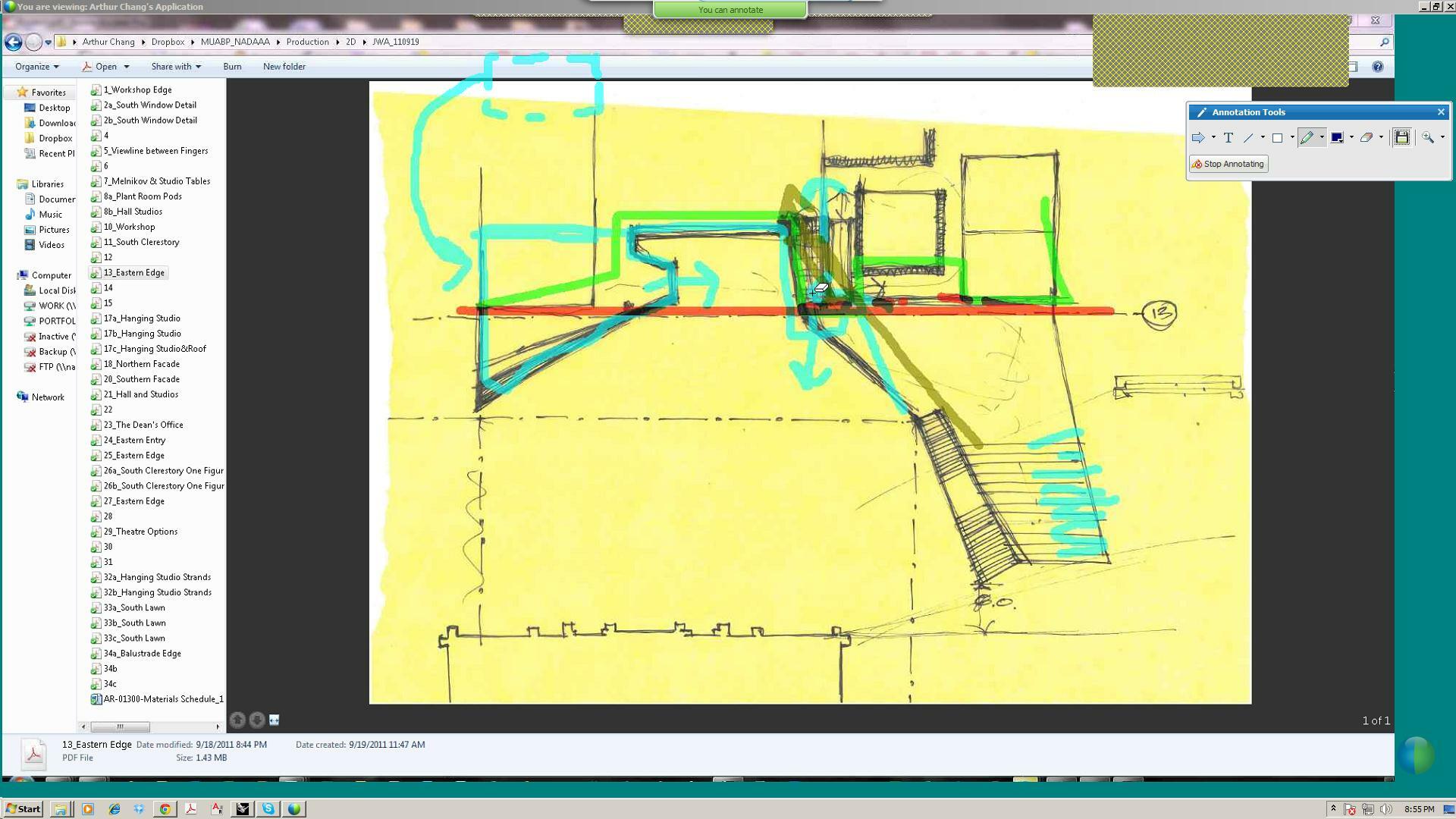Open arrow tool options dropdown
Viewport: 1456px width, 819px height.
click(x=1213, y=138)
